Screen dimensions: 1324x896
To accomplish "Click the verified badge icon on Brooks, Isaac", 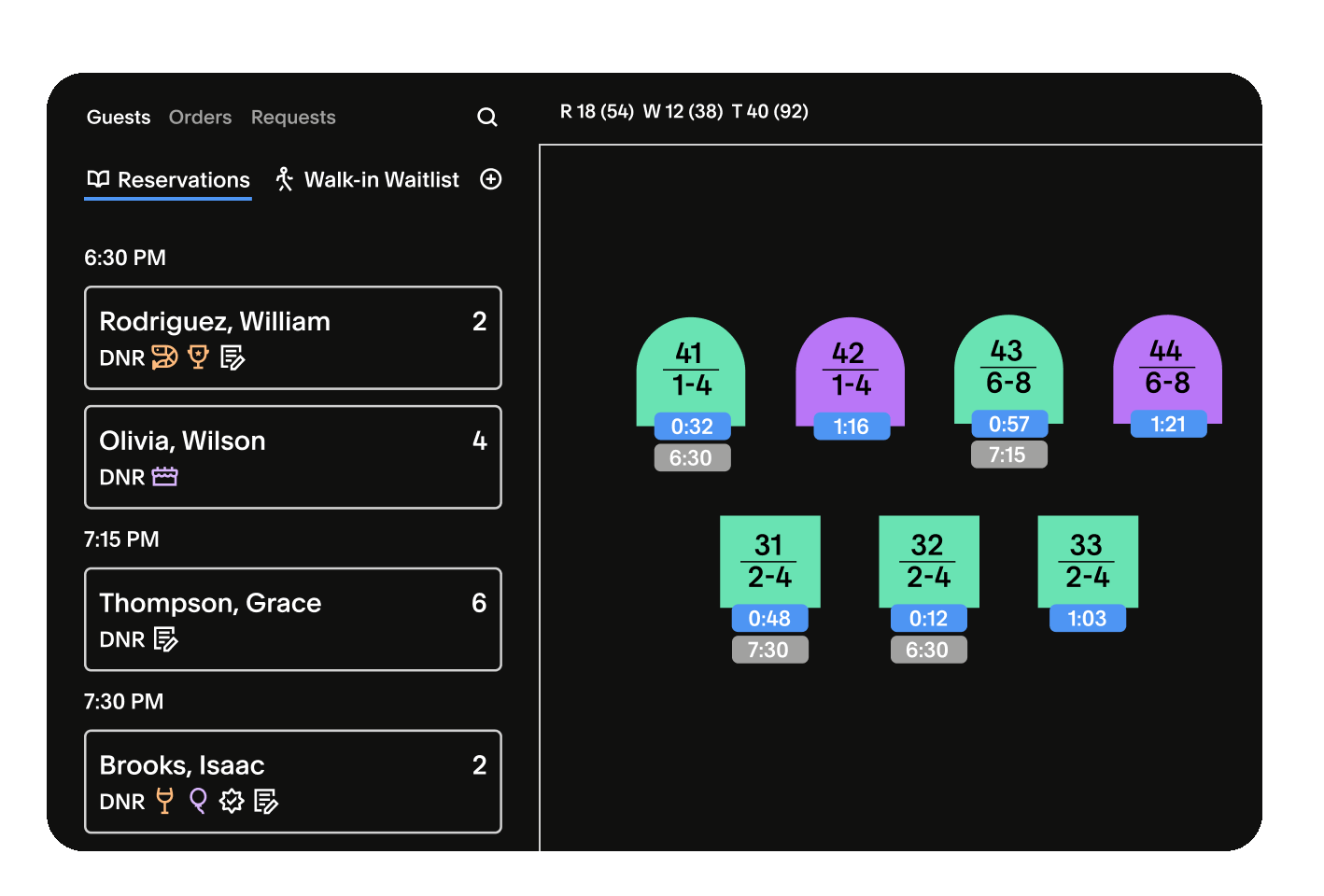I will click(232, 801).
